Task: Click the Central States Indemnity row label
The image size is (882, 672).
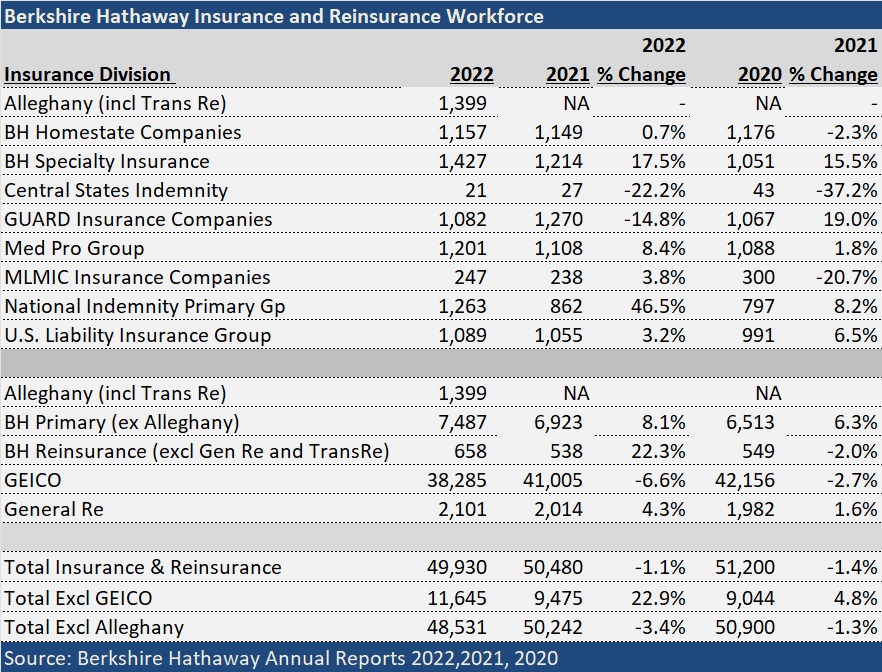Action: pos(116,190)
